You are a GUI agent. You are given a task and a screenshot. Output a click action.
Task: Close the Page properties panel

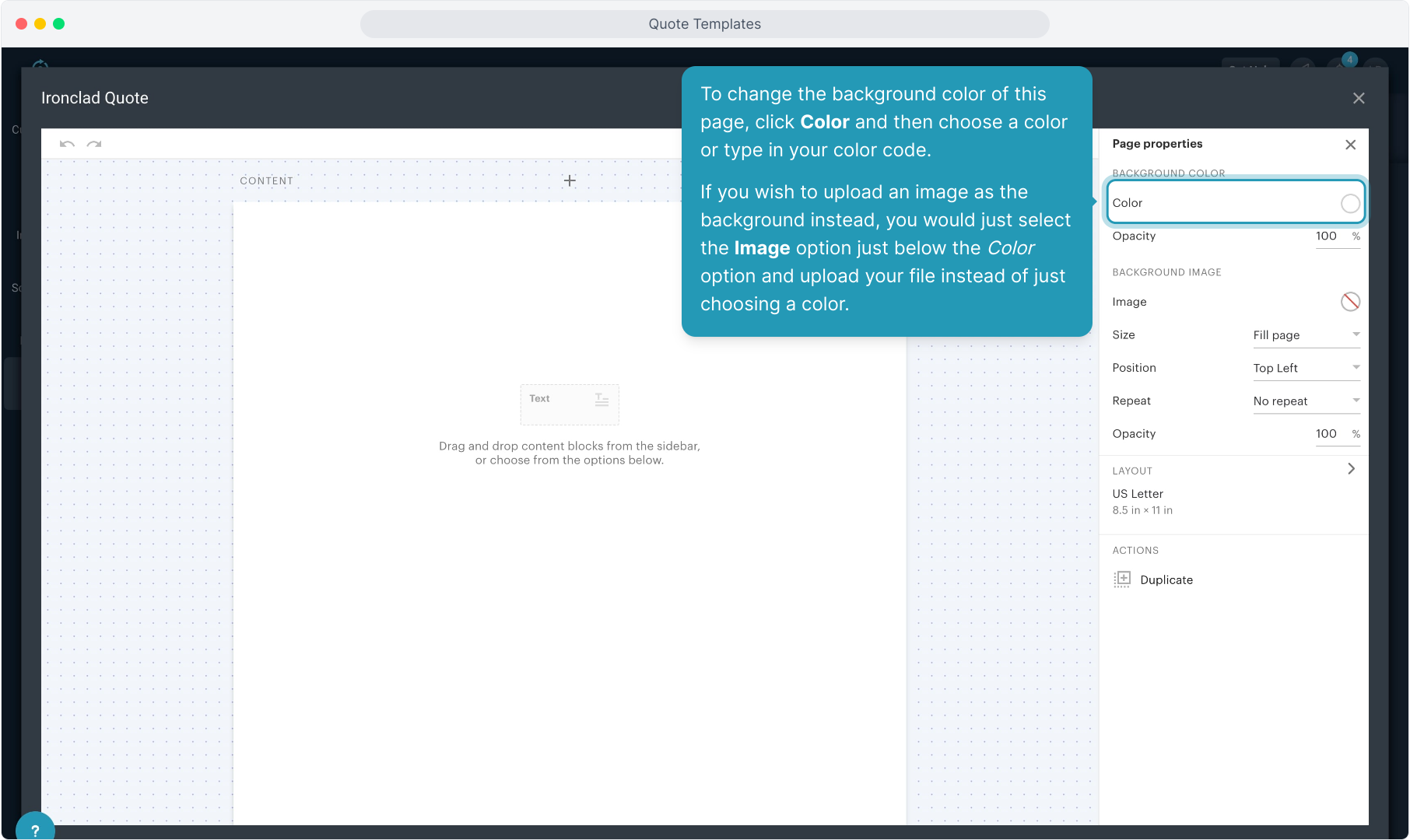tap(1350, 145)
